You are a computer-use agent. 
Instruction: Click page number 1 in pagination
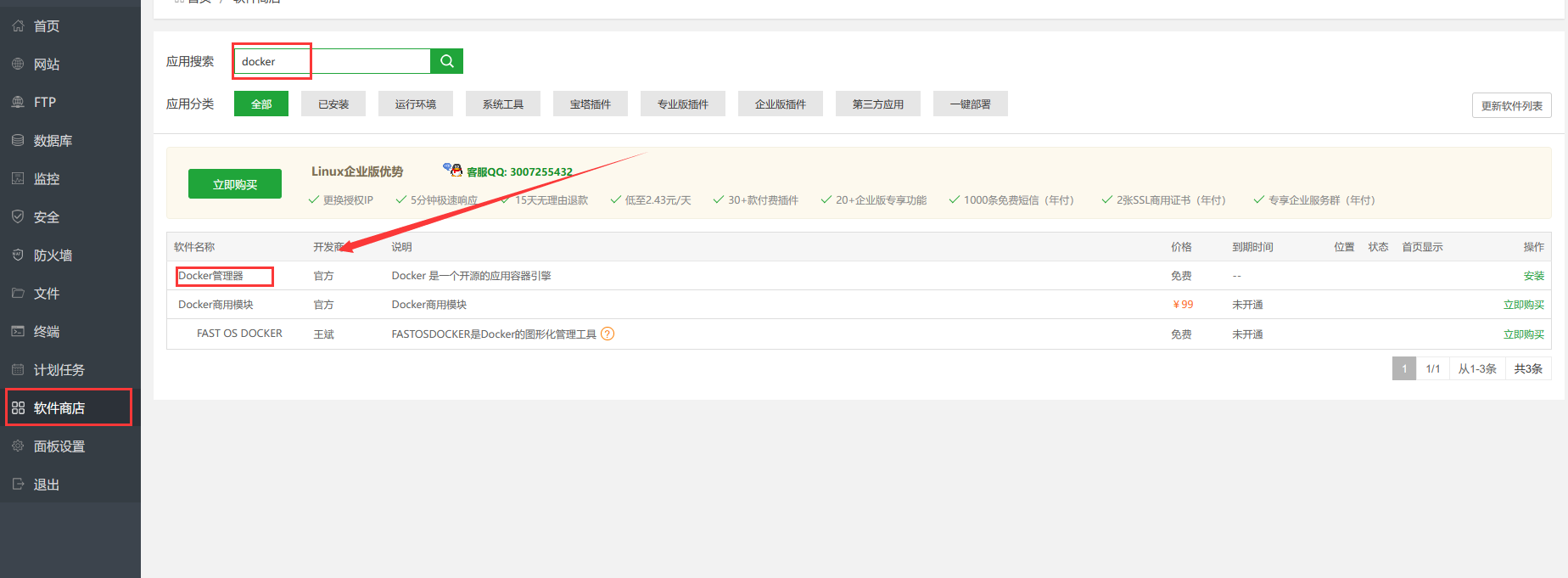tap(1404, 368)
